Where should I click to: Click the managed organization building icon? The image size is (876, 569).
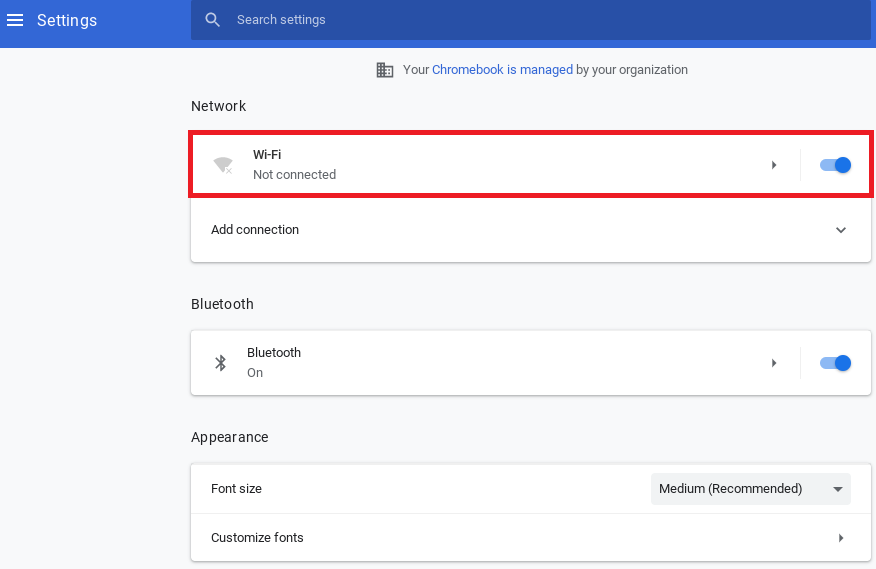pos(384,70)
